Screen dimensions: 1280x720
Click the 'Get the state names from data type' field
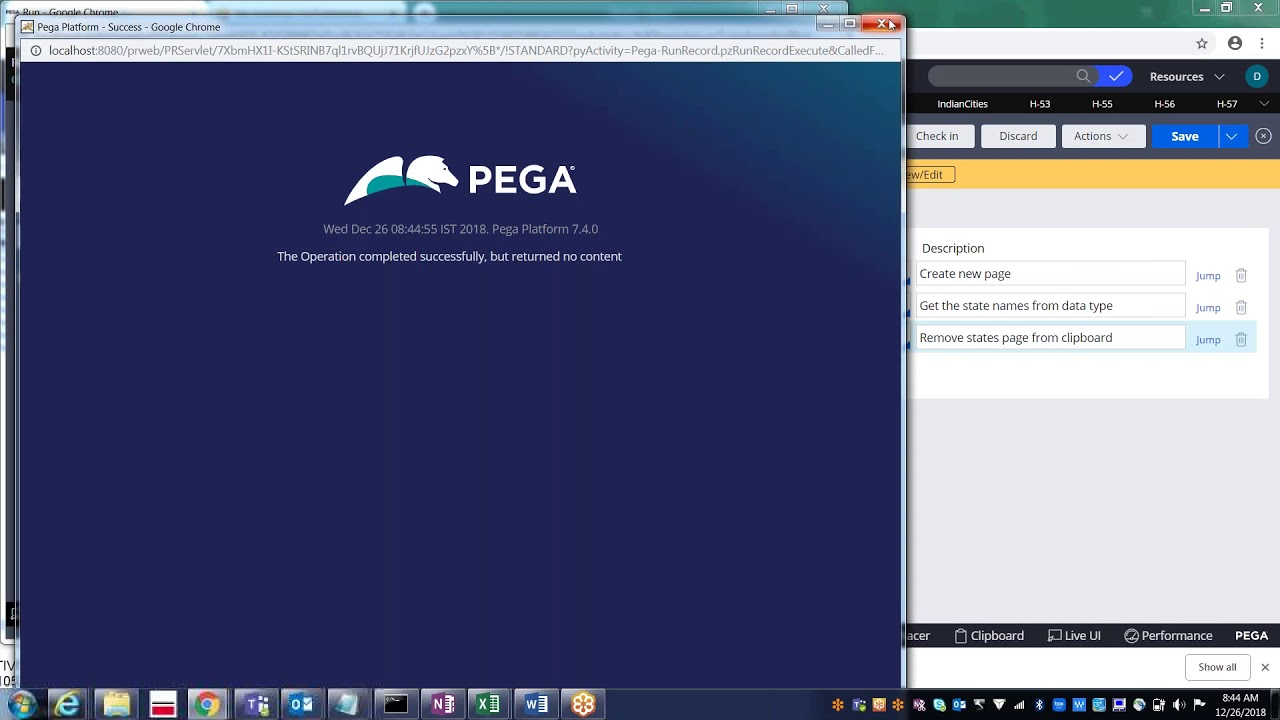click(x=1050, y=306)
